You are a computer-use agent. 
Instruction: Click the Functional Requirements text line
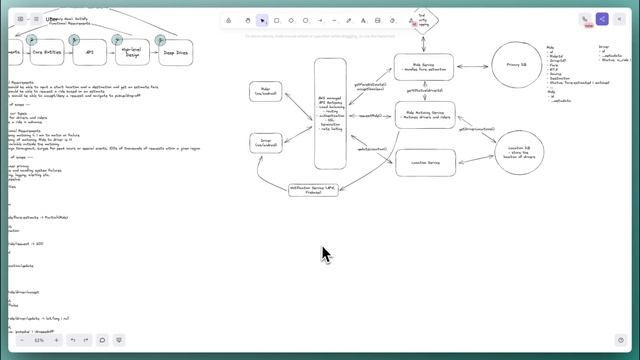coord(70,24)
